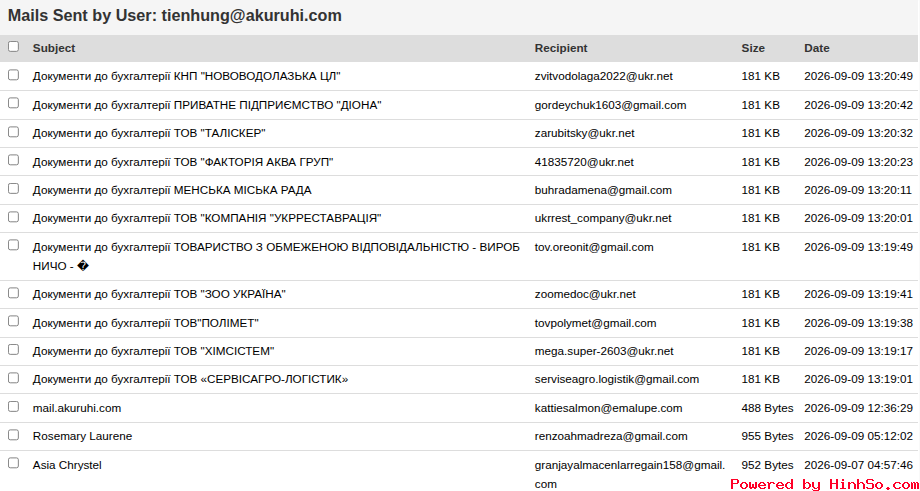Select checkbox for ЗОО УКРАЇНА mail
This screenshot has height=491, width=920.
13,293
